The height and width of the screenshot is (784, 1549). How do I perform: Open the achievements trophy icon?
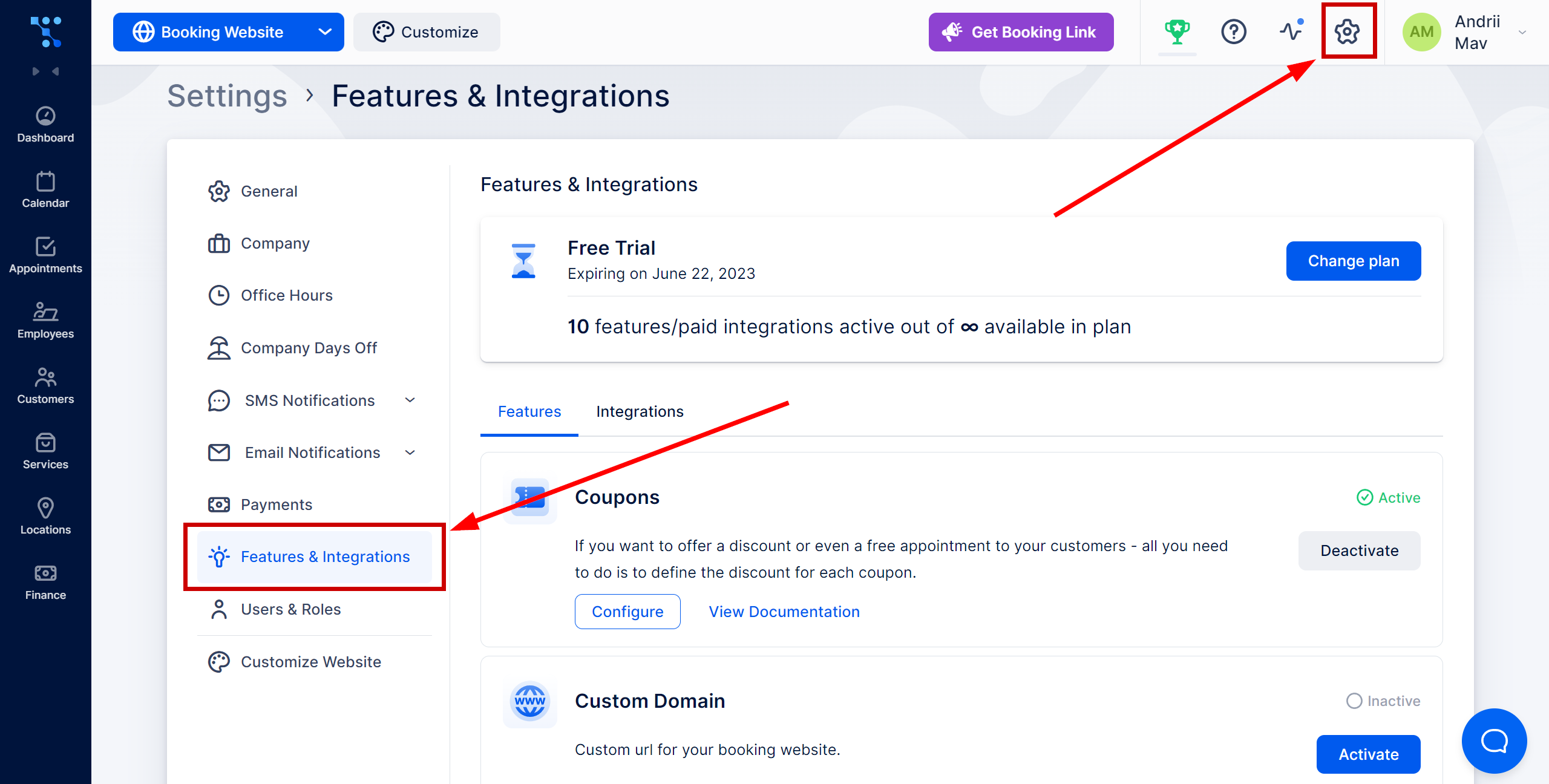(1177, 31)
